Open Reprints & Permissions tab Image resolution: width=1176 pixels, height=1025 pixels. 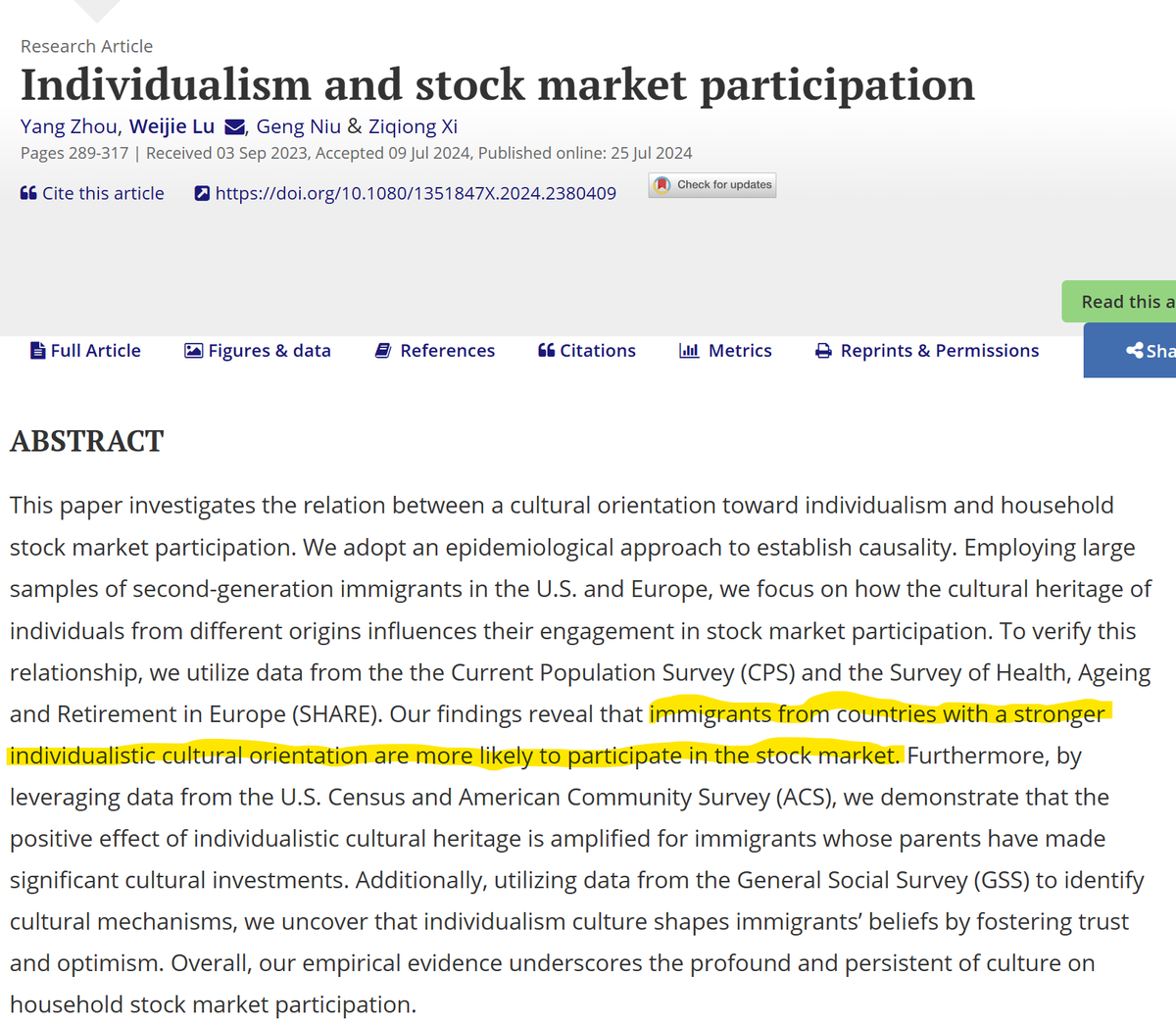point(927,351)
